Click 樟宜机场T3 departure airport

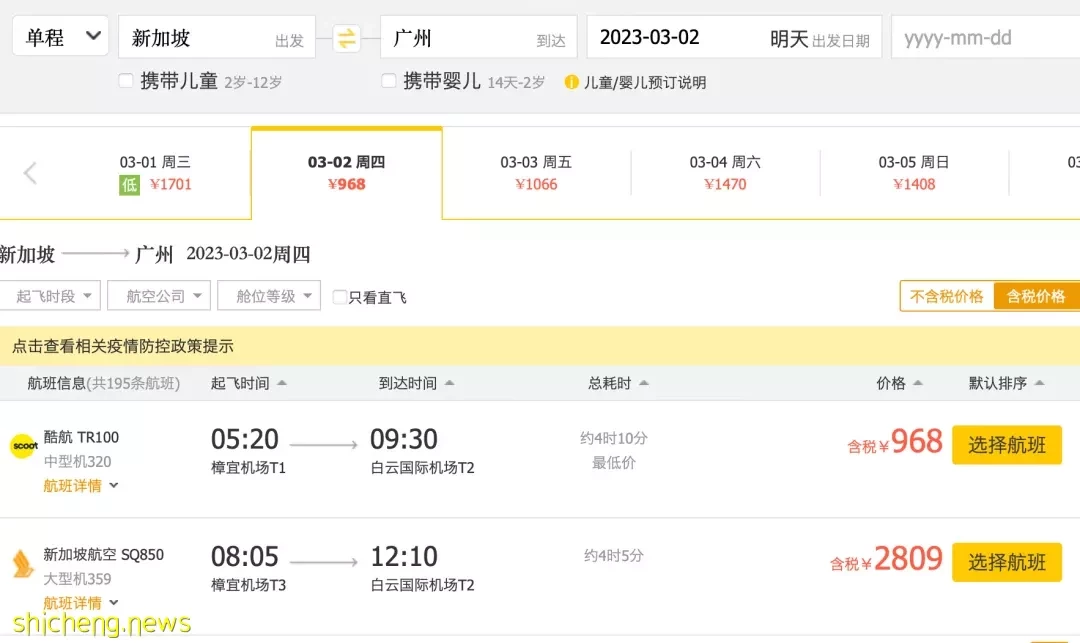(248, 585)
